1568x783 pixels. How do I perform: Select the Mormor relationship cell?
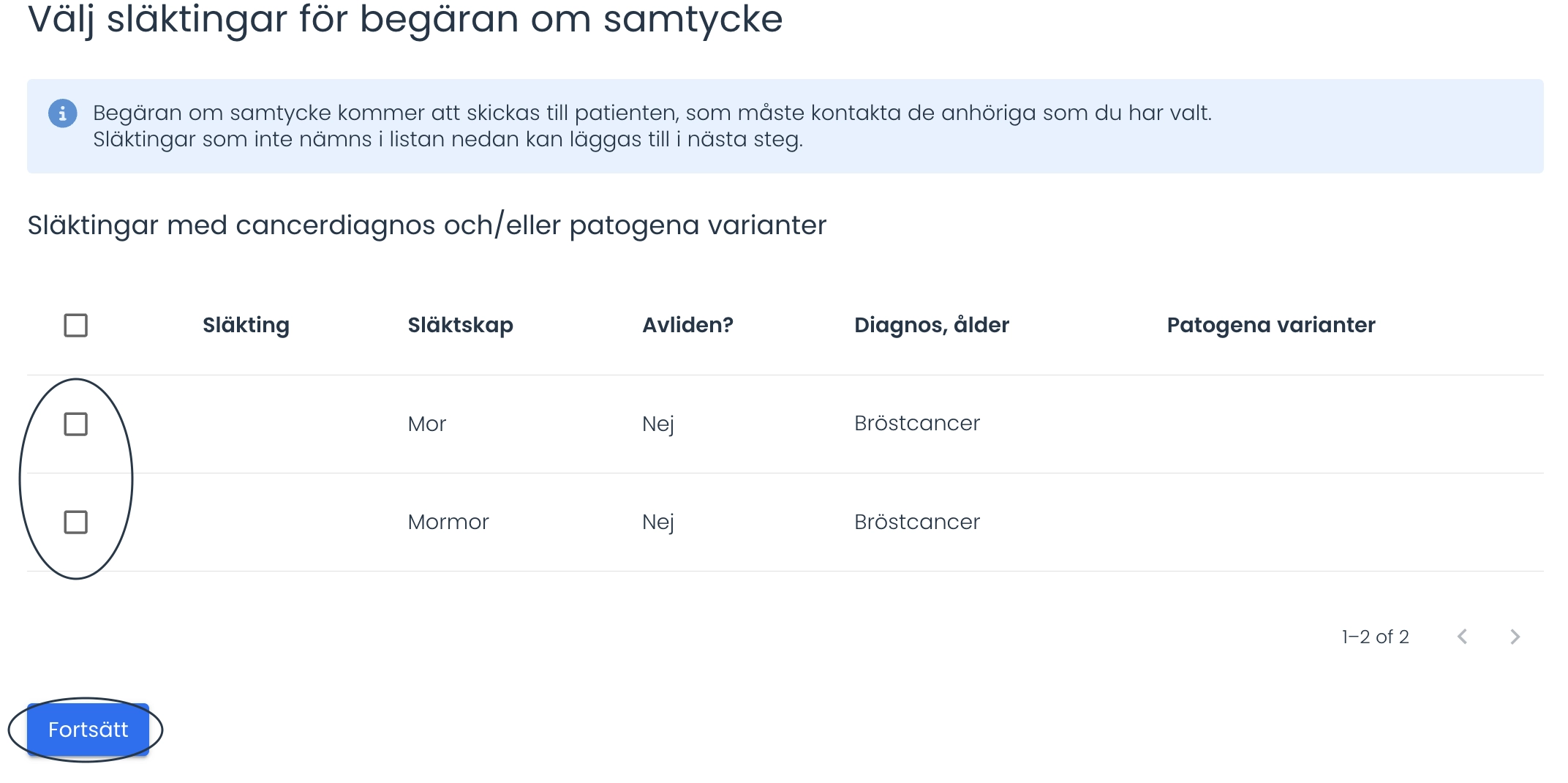coord(448,522)
